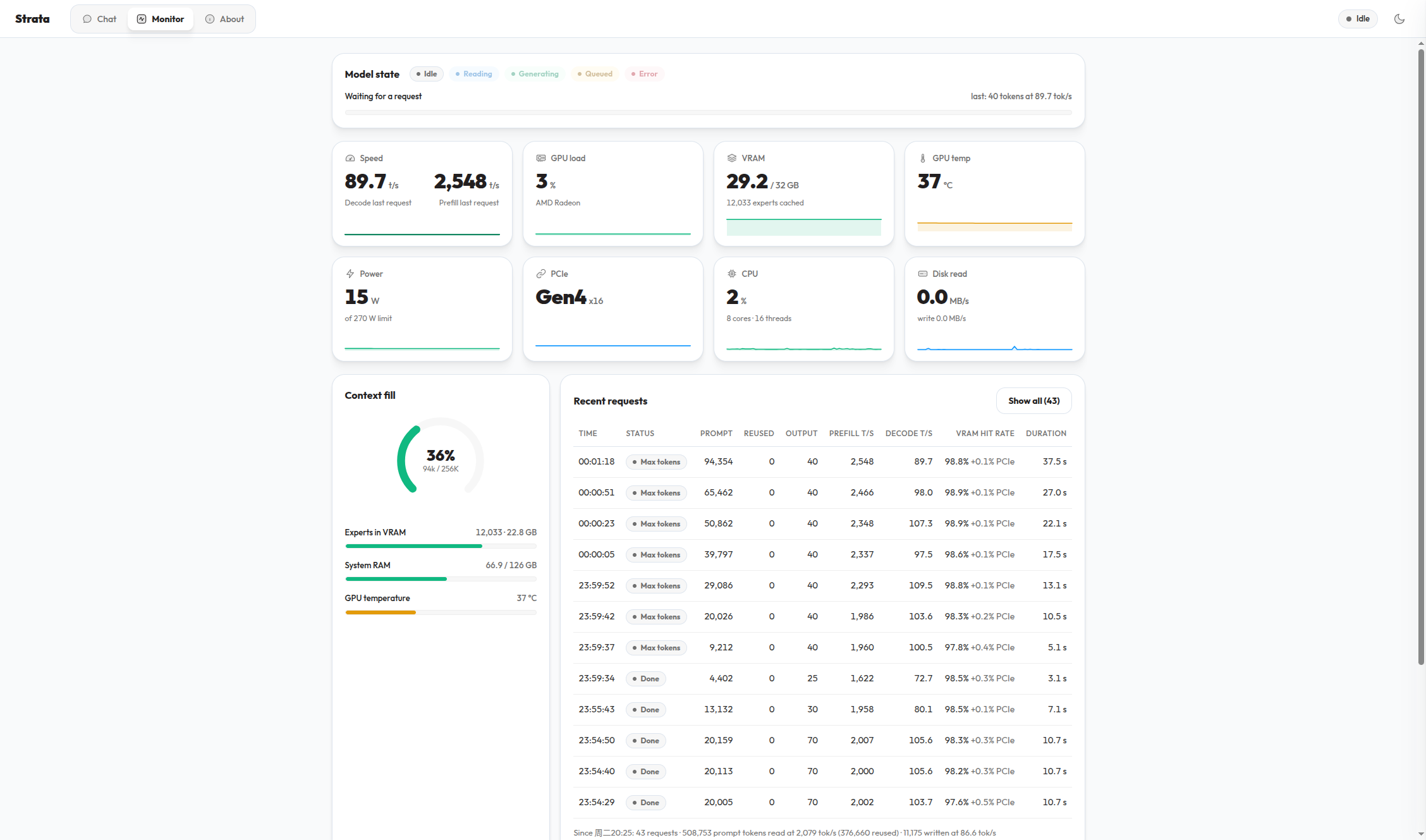This screenshot has height=840, width=1426.
Task: Click decode value 109.5
Action: (x=920, y=585)
